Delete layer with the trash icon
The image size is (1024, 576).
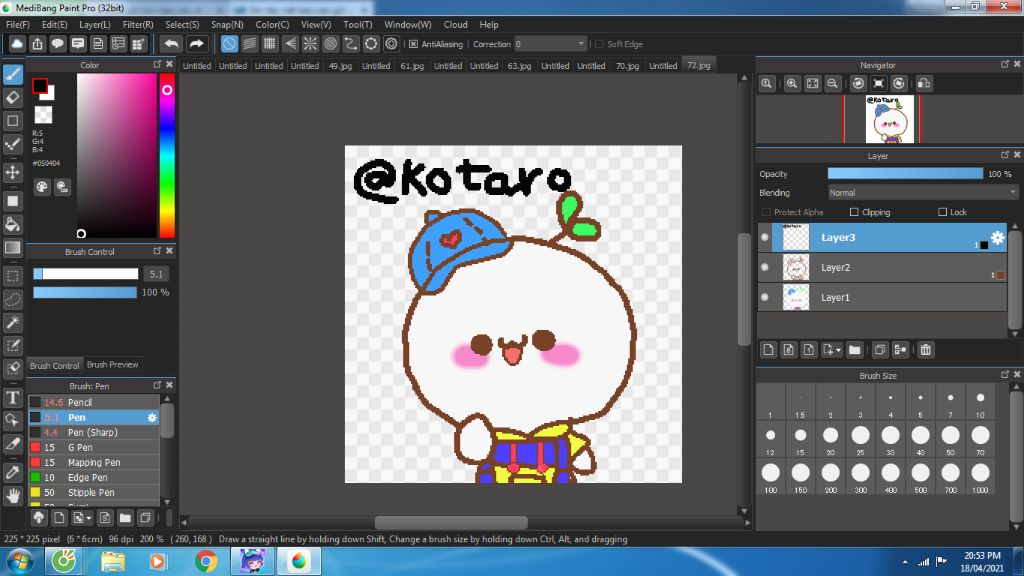point(925,350)
